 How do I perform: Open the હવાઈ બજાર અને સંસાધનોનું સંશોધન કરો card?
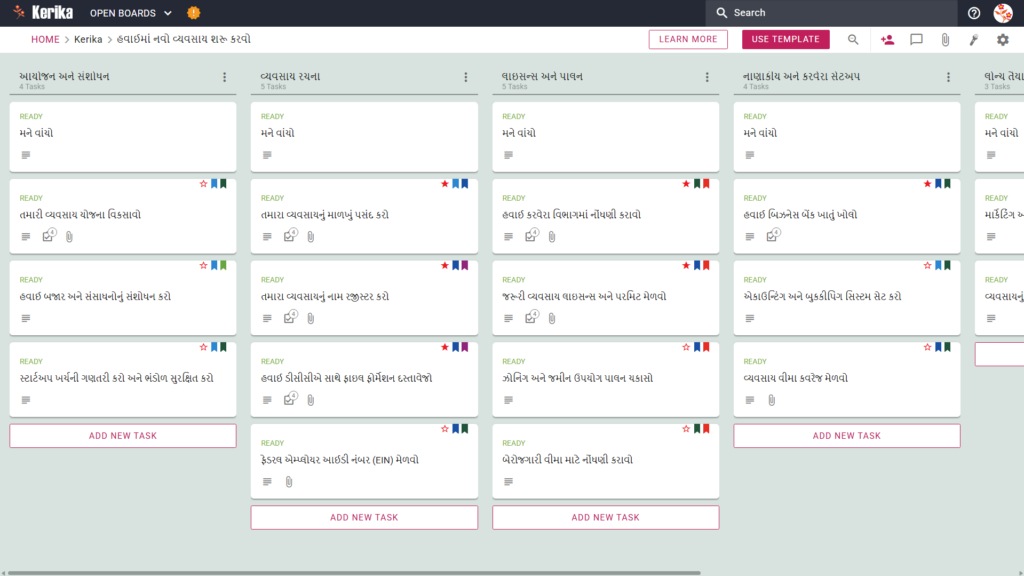point(123,297)
